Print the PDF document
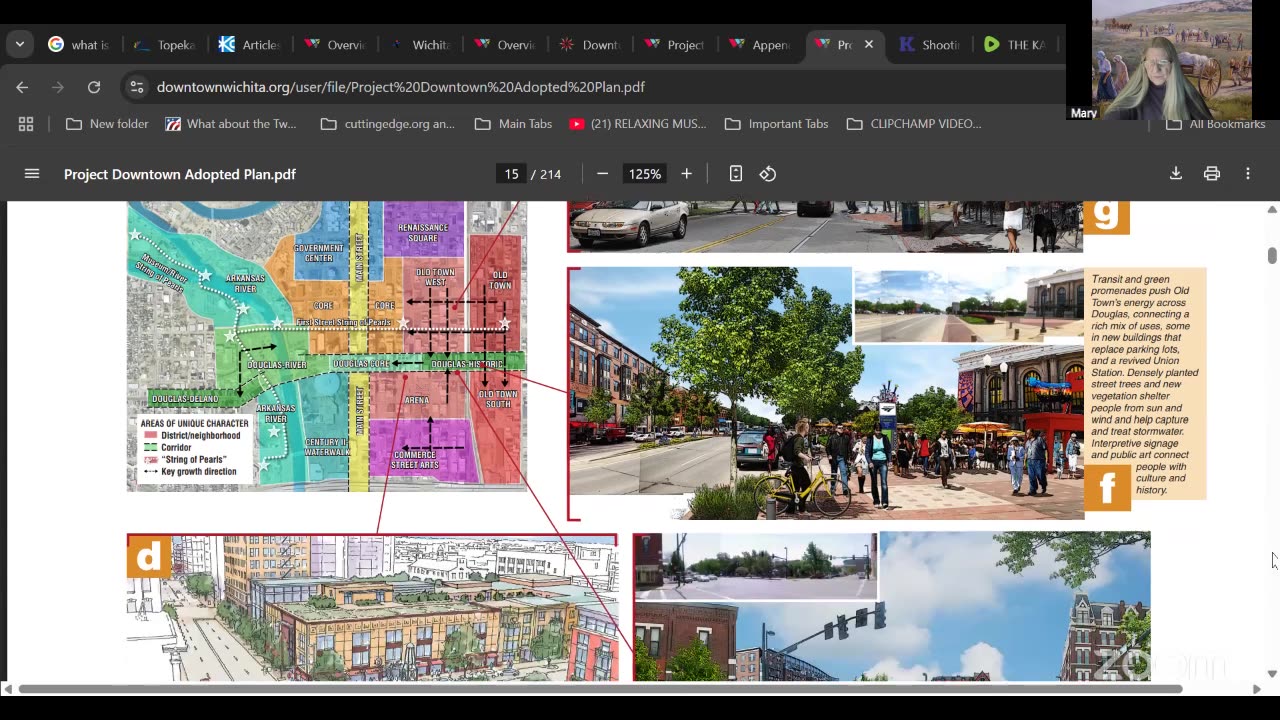Screen dimensions: 1280x720 click(x=1212, y=174)
